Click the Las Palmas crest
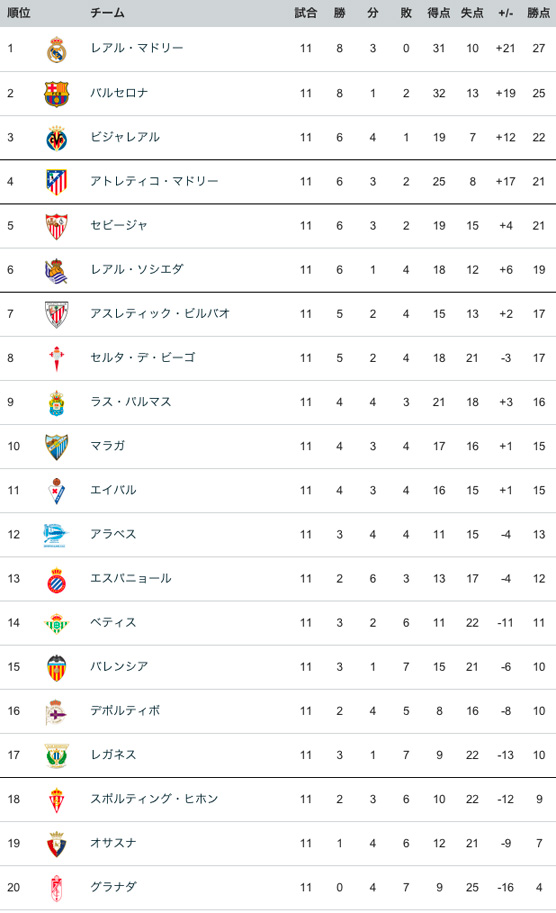Screen dimensions: 556x913 coord(56,402)
